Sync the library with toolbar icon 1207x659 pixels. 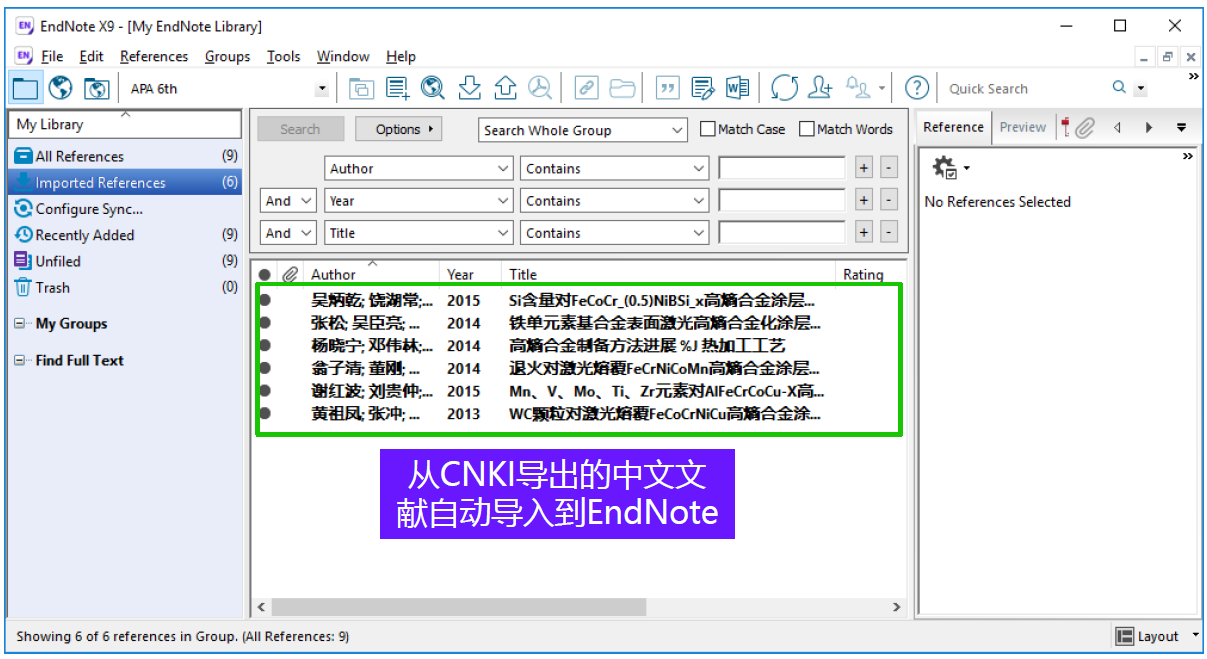click(785, 88)
